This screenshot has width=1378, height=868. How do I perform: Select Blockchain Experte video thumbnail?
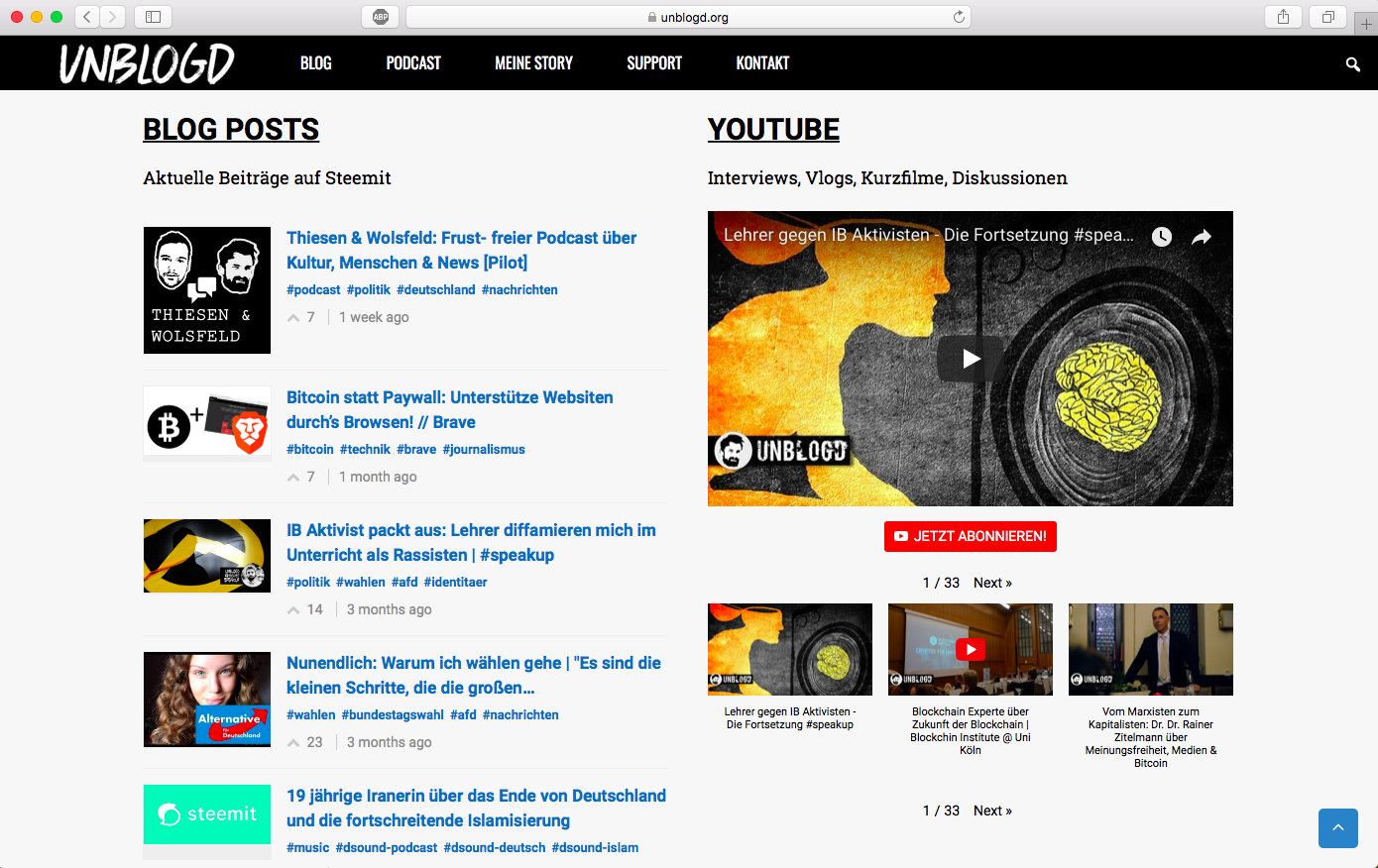coord(971,649)
